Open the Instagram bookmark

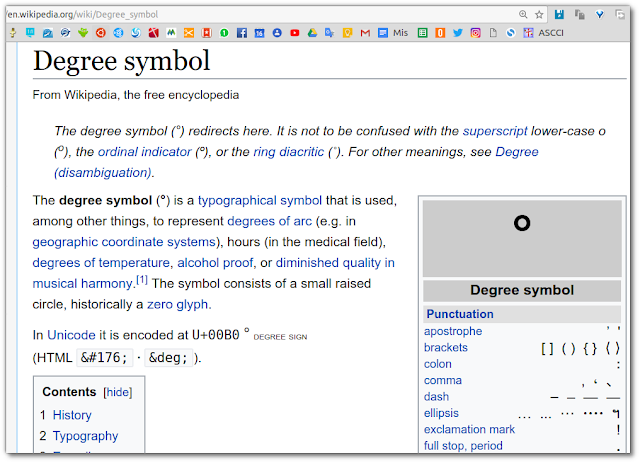(x=476, y=33)
